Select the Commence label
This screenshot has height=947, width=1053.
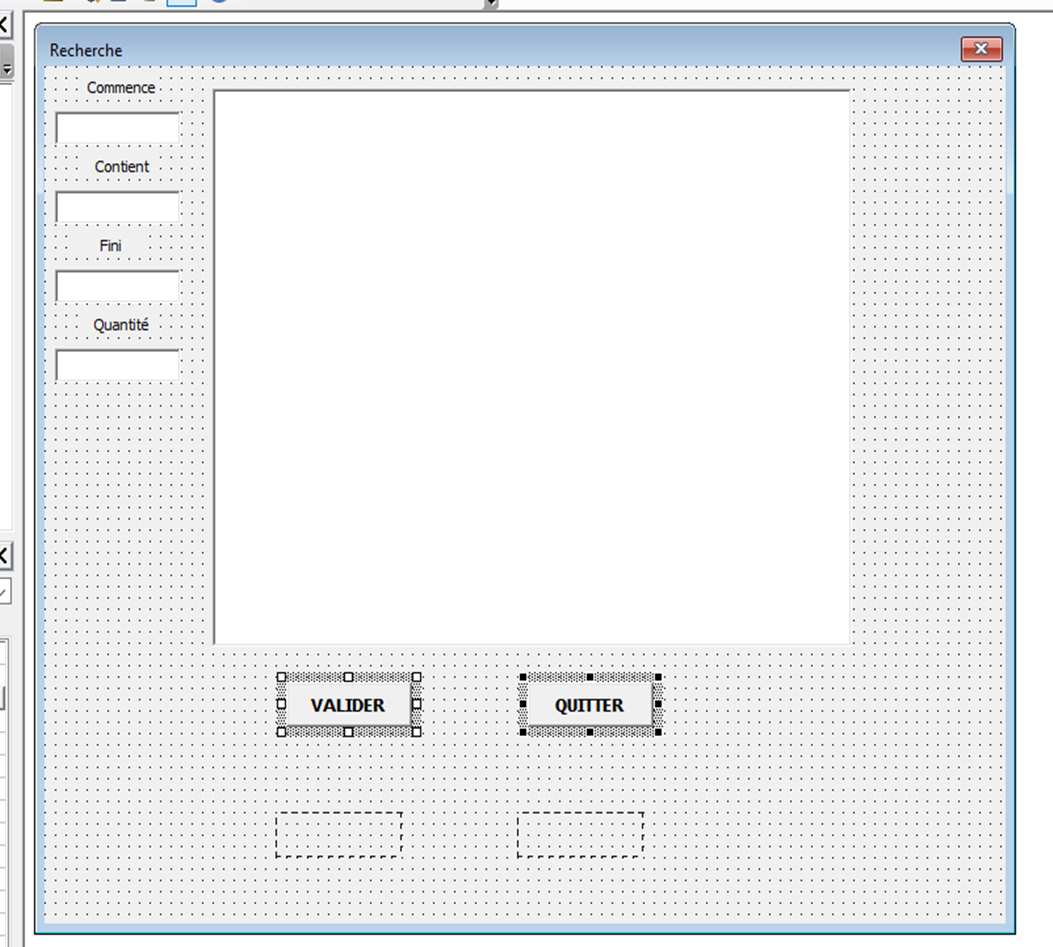click(121, 88)
